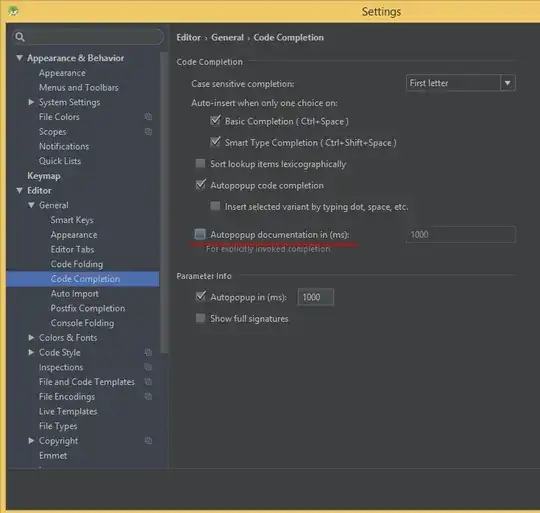Enable Show full signatures checkbox
540x513 pixels.
pyautogui.click(x=200, y=318)
